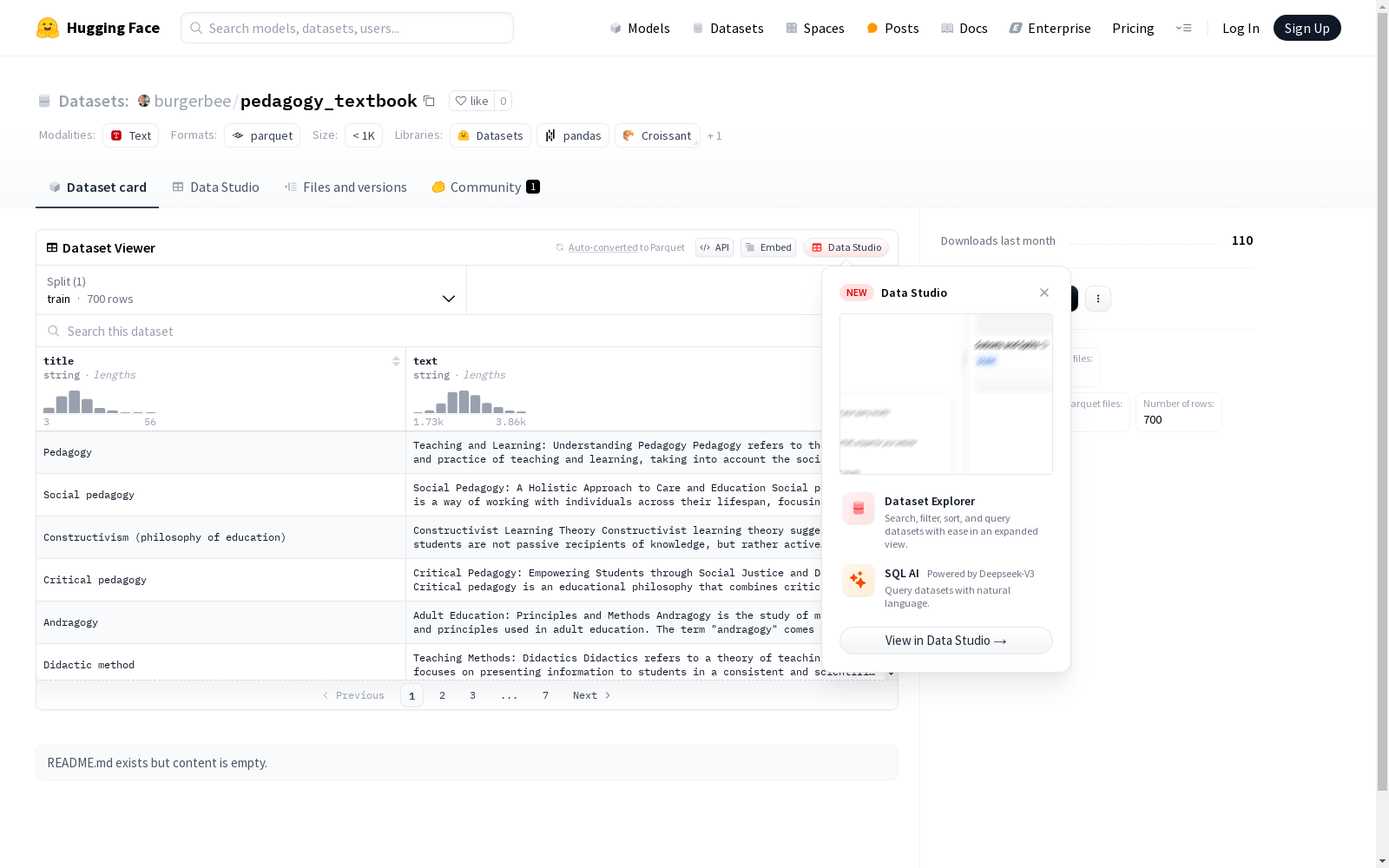This screenshot has height=868, width=1389.
Task: Click the pedagogy_textbook dataset name
Action: coord(329,101)
